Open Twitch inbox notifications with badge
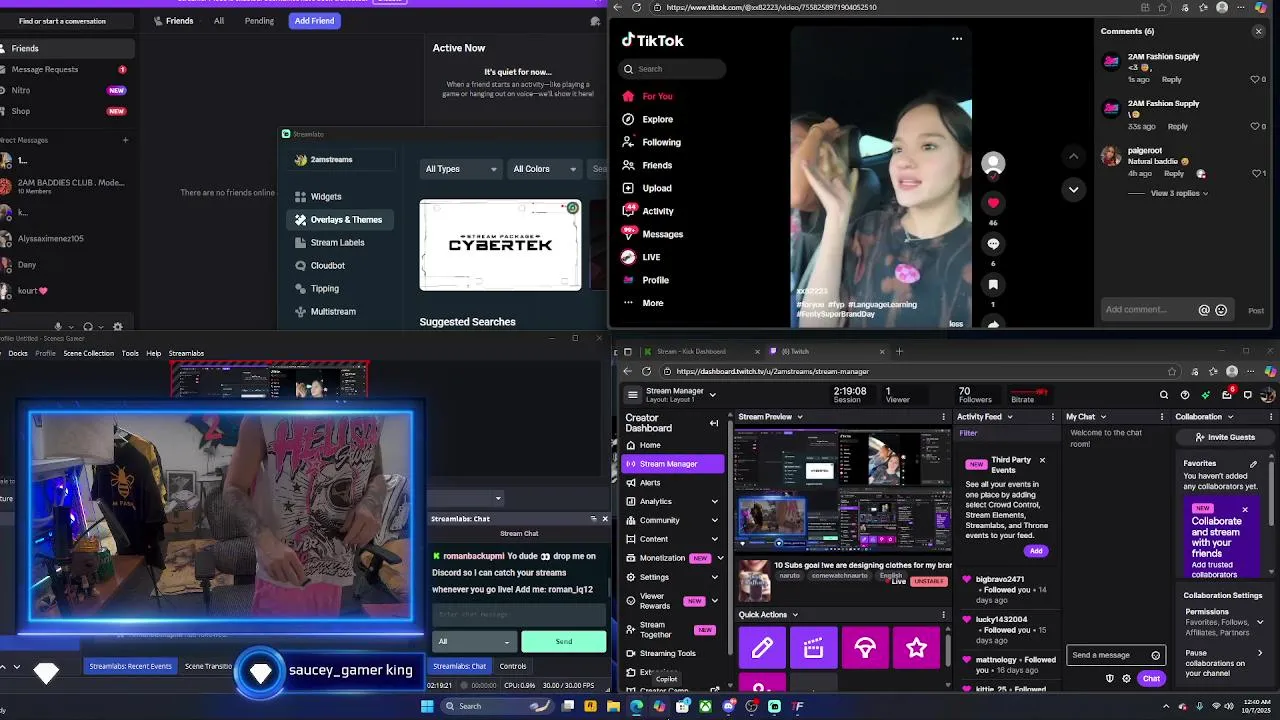This screenshot has height=720, width=1280. coord(1227,394)
